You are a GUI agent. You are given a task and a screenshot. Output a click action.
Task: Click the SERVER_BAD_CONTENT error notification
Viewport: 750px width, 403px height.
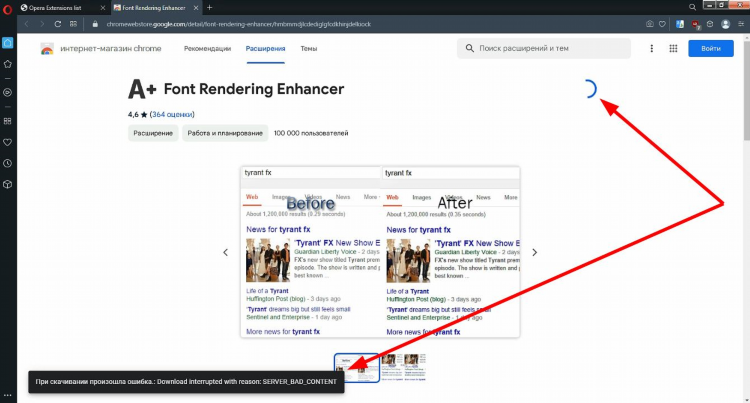(186, 381)
